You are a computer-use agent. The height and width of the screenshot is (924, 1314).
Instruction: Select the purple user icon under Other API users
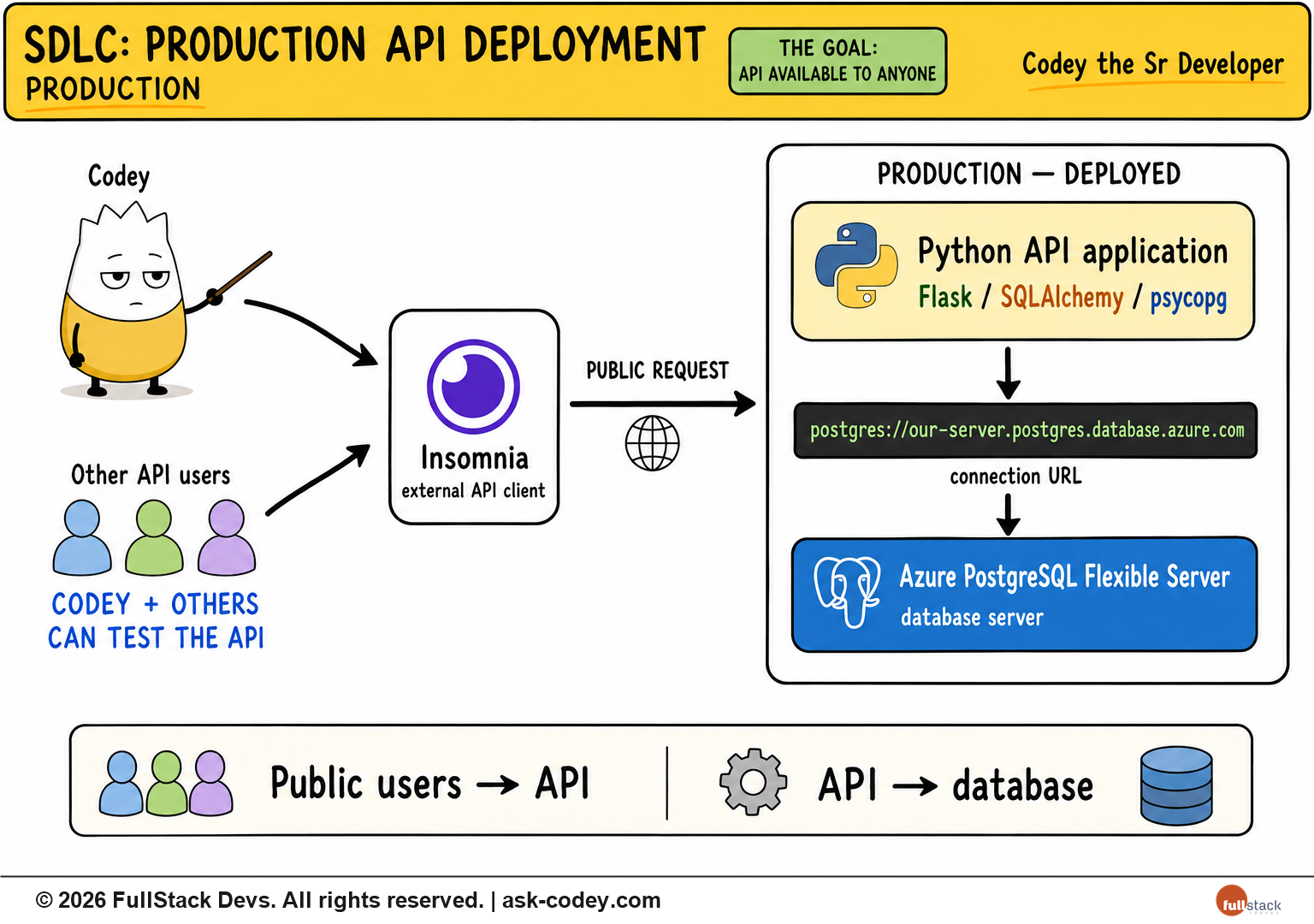[x=227, y=537]
